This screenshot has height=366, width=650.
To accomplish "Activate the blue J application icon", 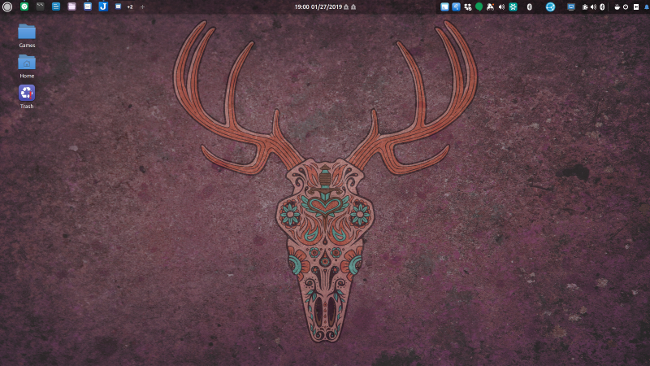I will click(103, 7).
